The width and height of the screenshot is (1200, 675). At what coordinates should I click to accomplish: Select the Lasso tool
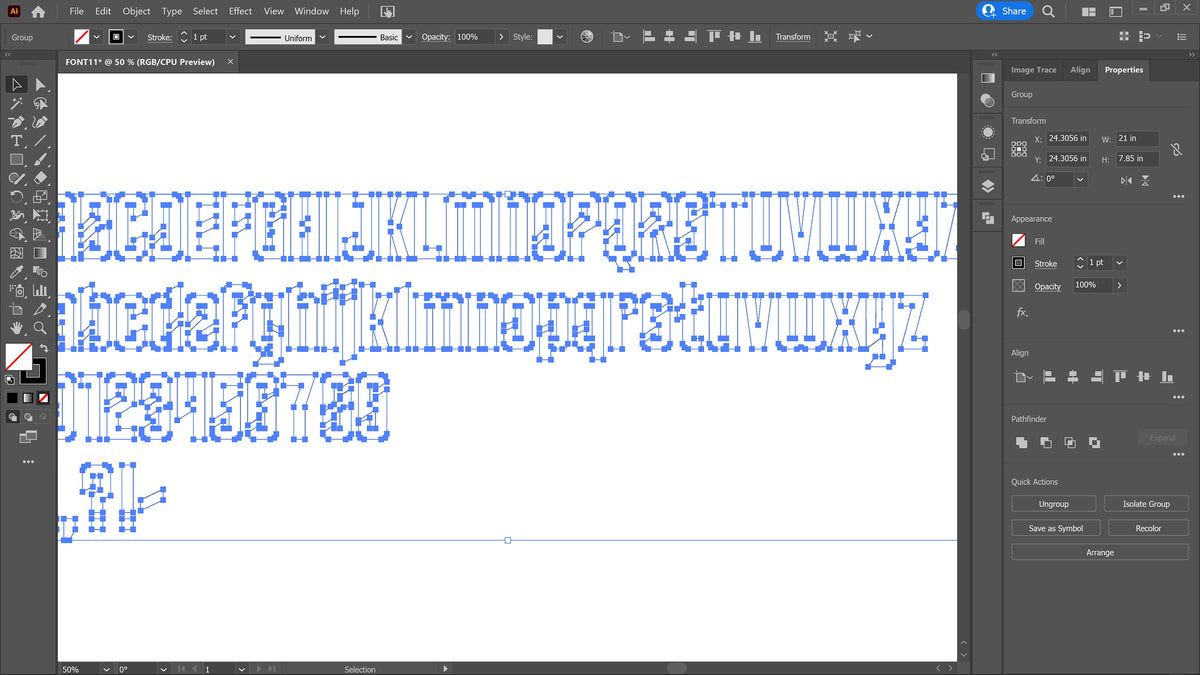click(x=40, y=103)
